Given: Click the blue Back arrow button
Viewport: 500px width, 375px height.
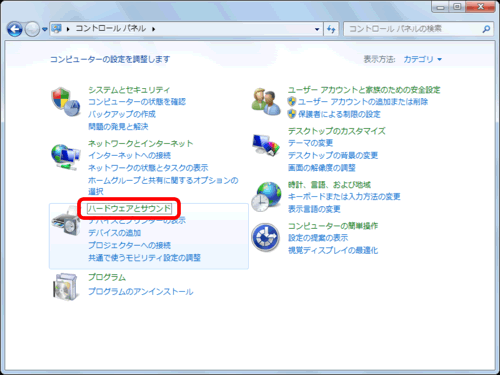Looking at the screenshot, I should tap(15, 29).
